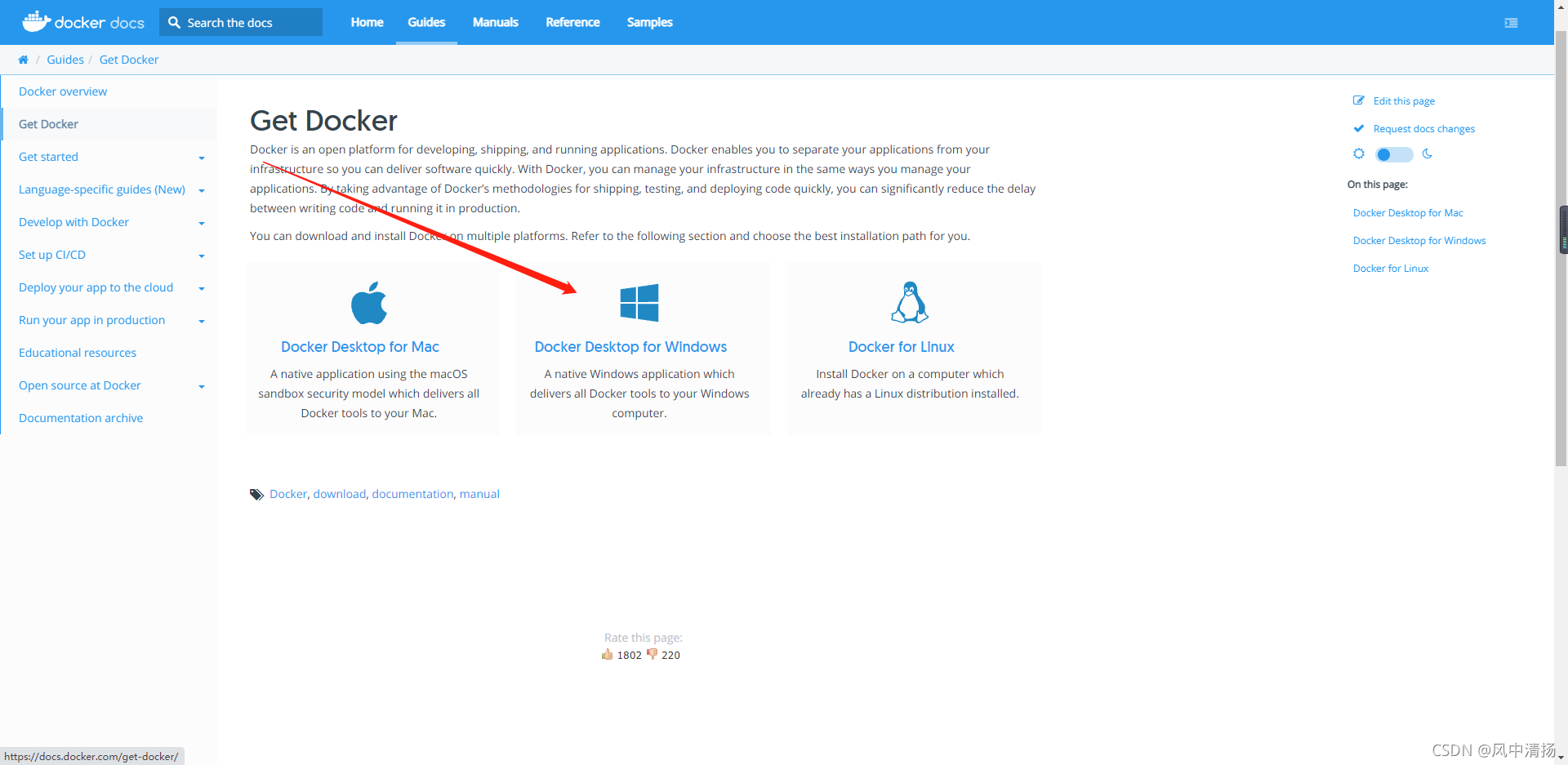Expand the Get started section
Image resolution: width=1568 pixels, height=765 pixels.
pos(202,158)
